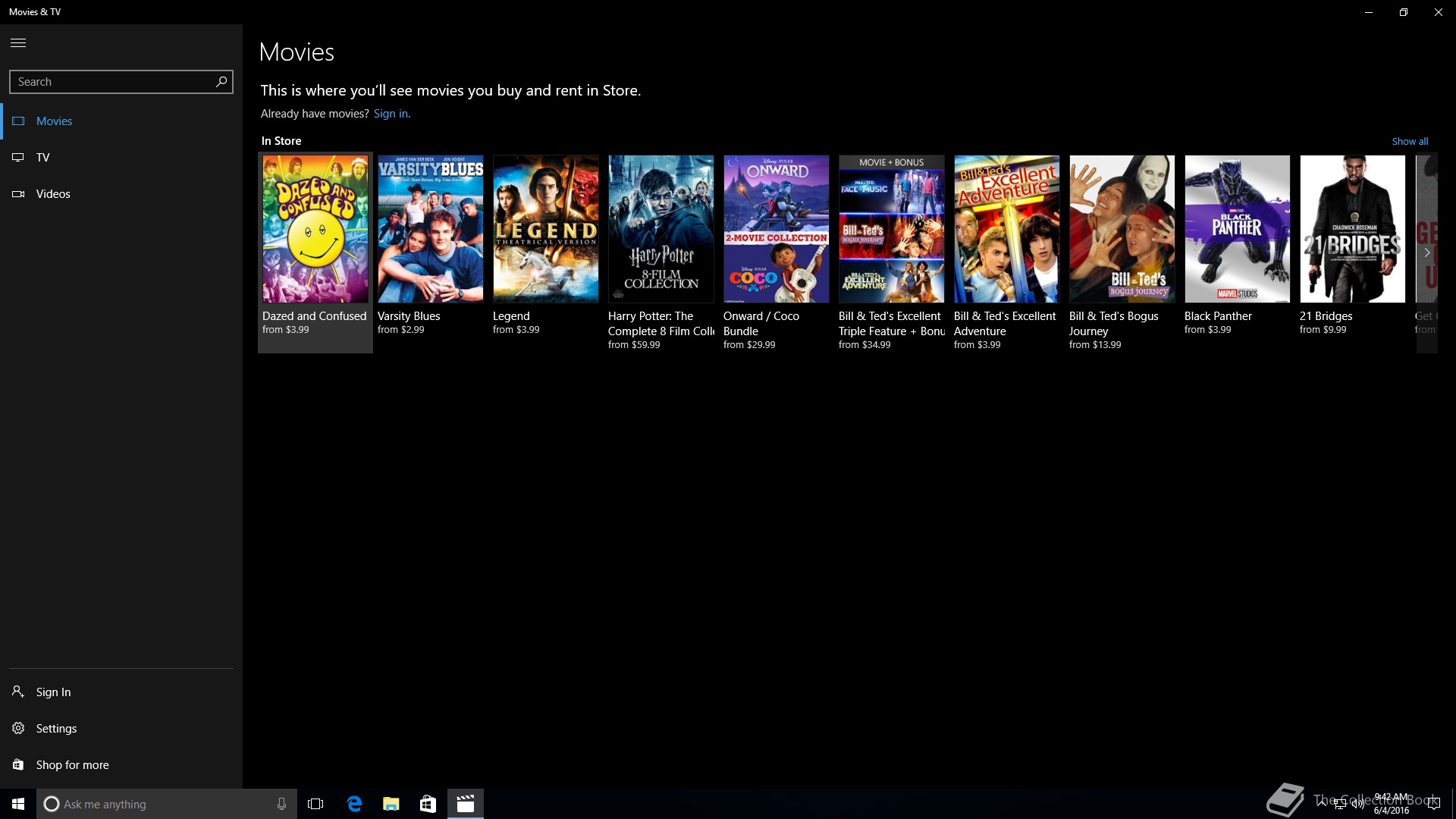Click 'from $3.99' under Legend
The image size is (1456, 819).
(x=516, y=330)
